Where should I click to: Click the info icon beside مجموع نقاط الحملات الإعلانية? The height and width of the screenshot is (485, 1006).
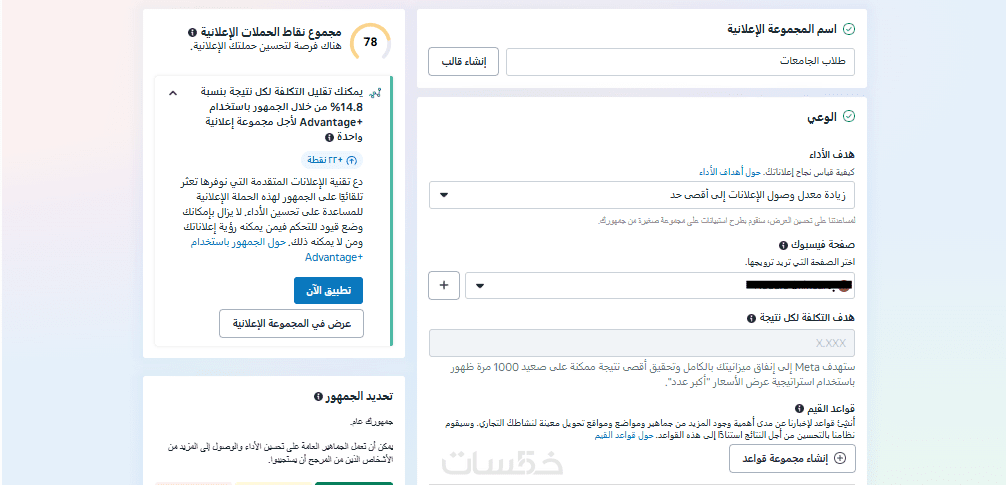coord(192,32)
